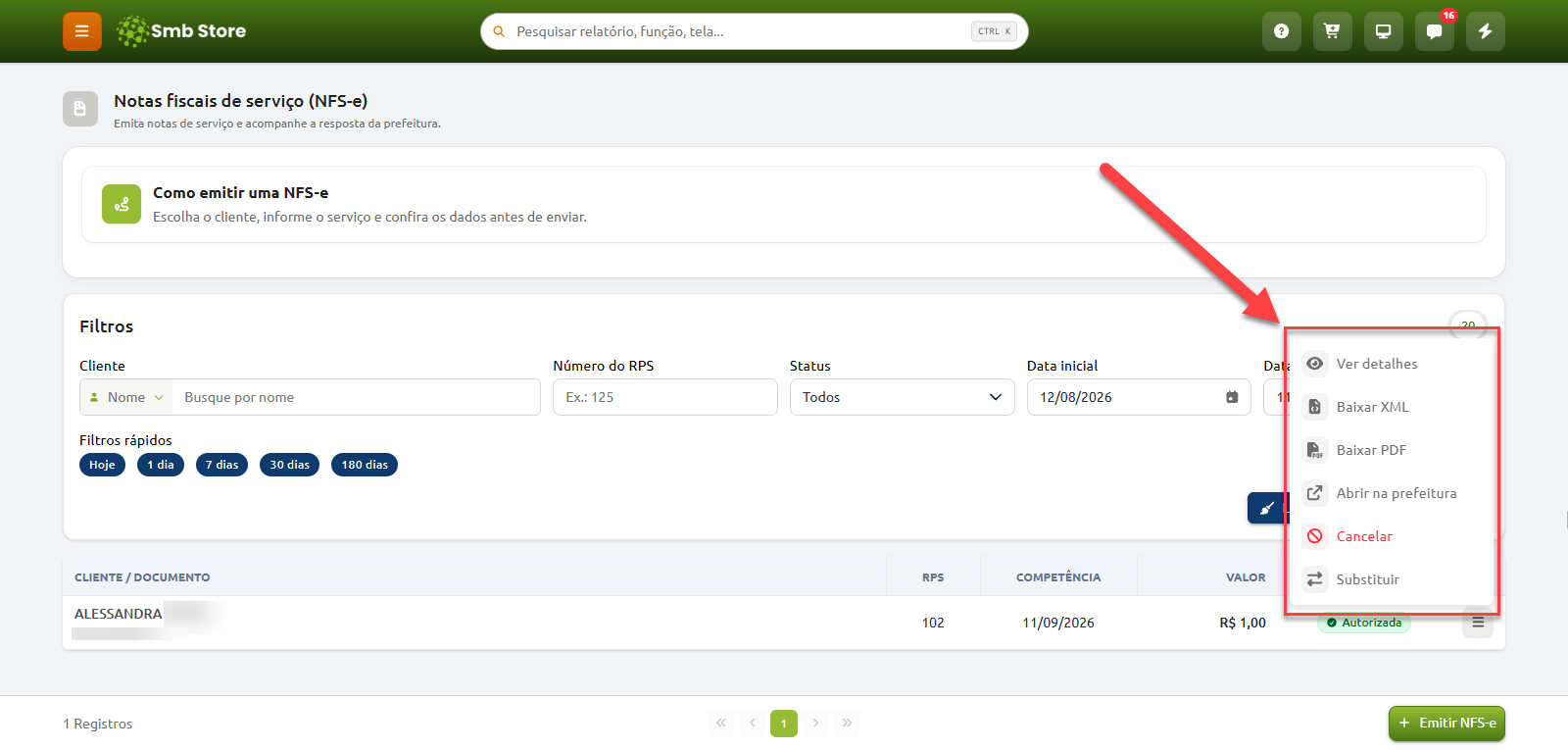The image size is (1568, 750).
Task: Click competência date 11/09/2026
Action: (1058, 623)
